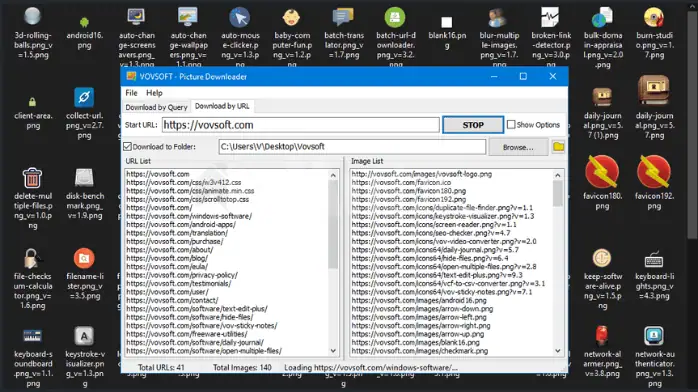This screenshot has height=392, width=698.
Task: Select the keyboard-lights.png desktop icon
Action: pyautogui.click(x=654, y=259)
